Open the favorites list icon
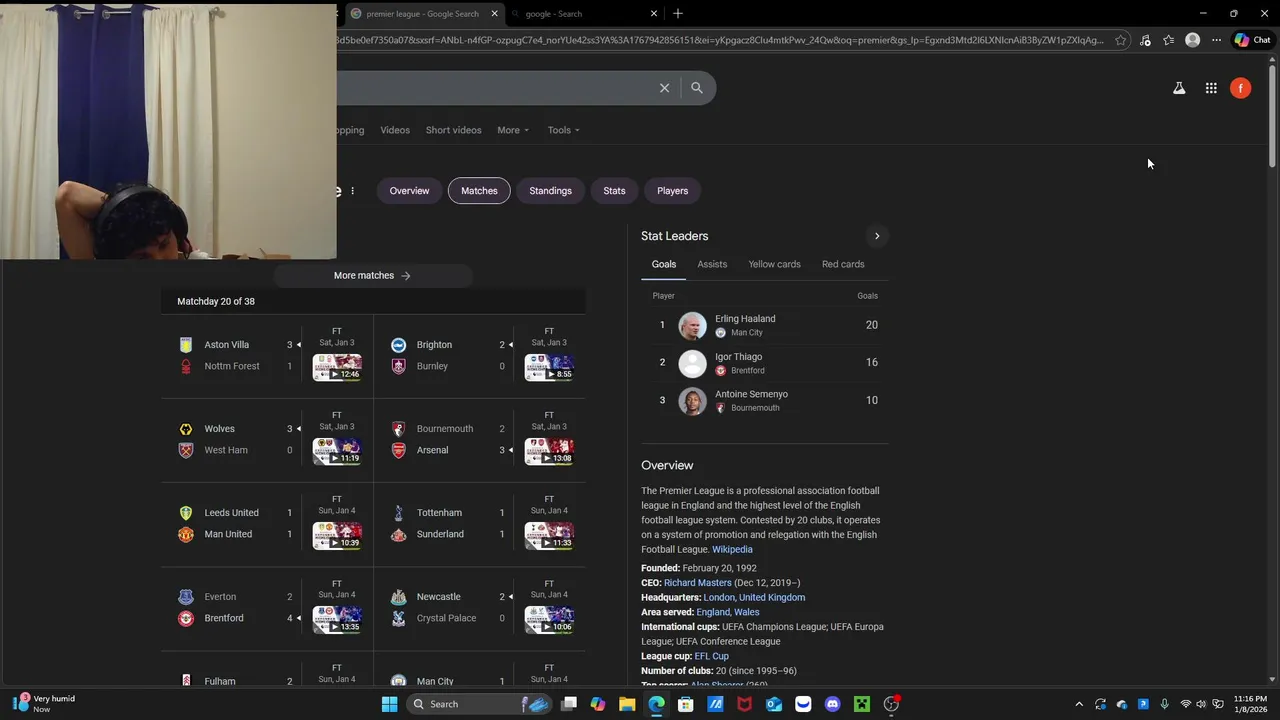Viewport: 1280px width, 720px height. point(1168,40)
